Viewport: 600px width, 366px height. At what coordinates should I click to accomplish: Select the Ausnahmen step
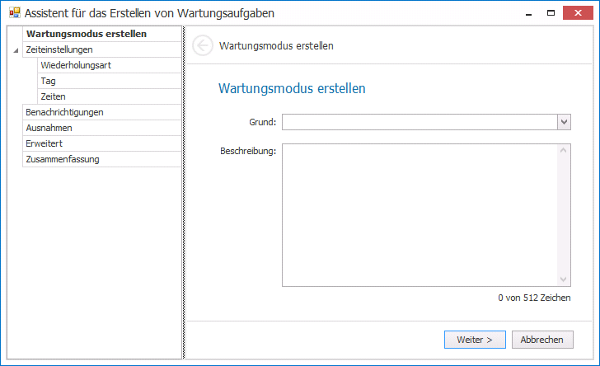click(102, 128)
